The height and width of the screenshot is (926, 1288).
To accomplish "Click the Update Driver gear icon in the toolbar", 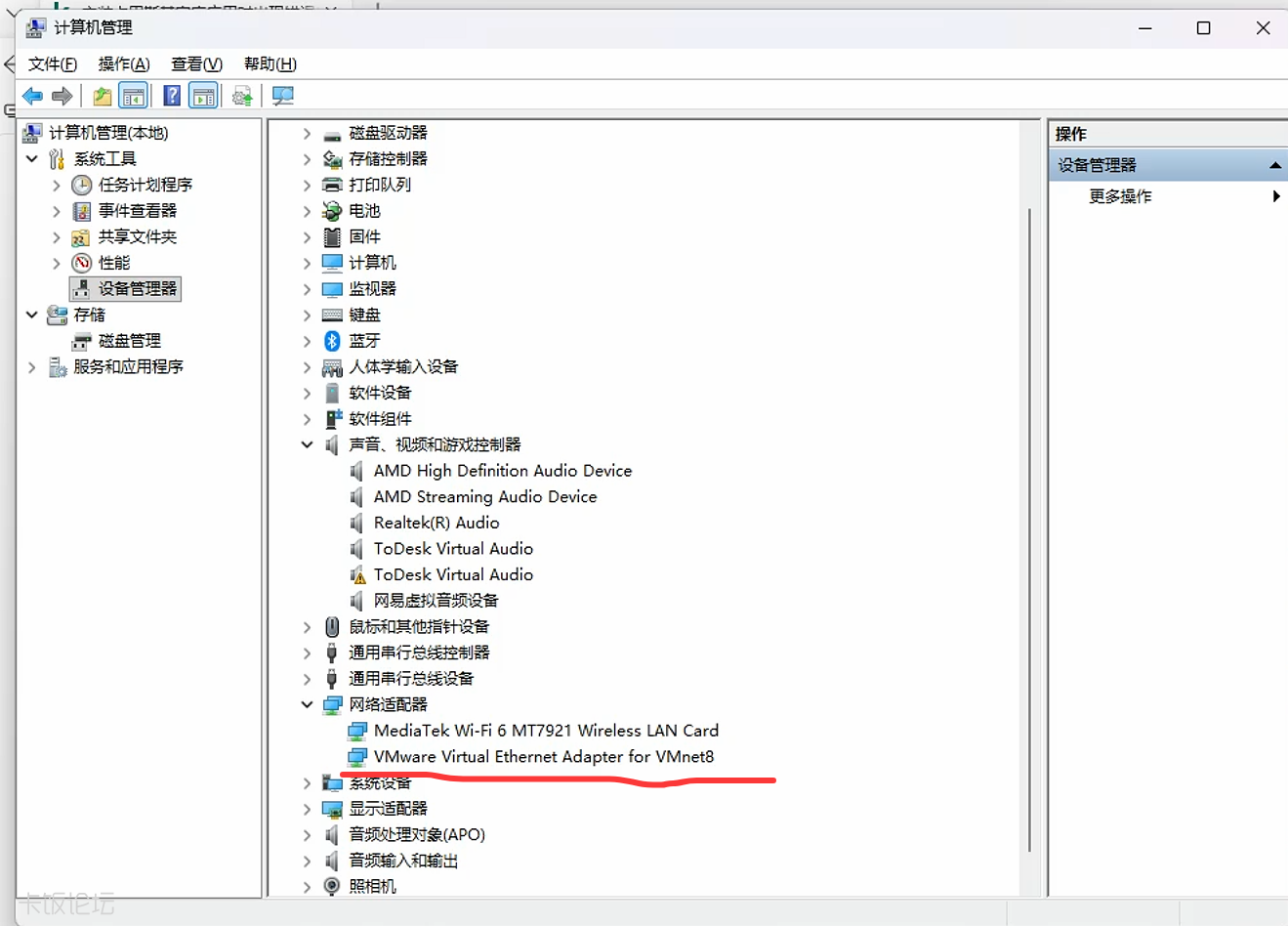I will point(242,96).
